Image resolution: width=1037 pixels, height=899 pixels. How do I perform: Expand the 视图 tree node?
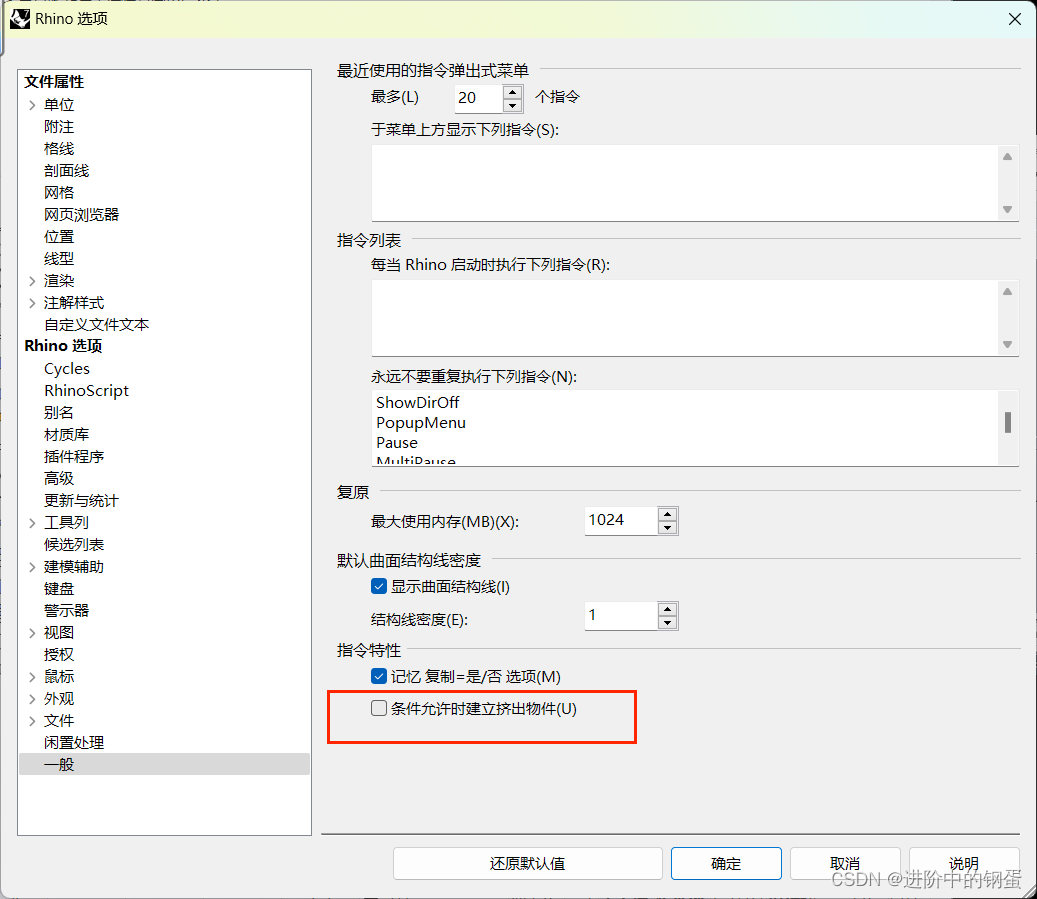32,633
